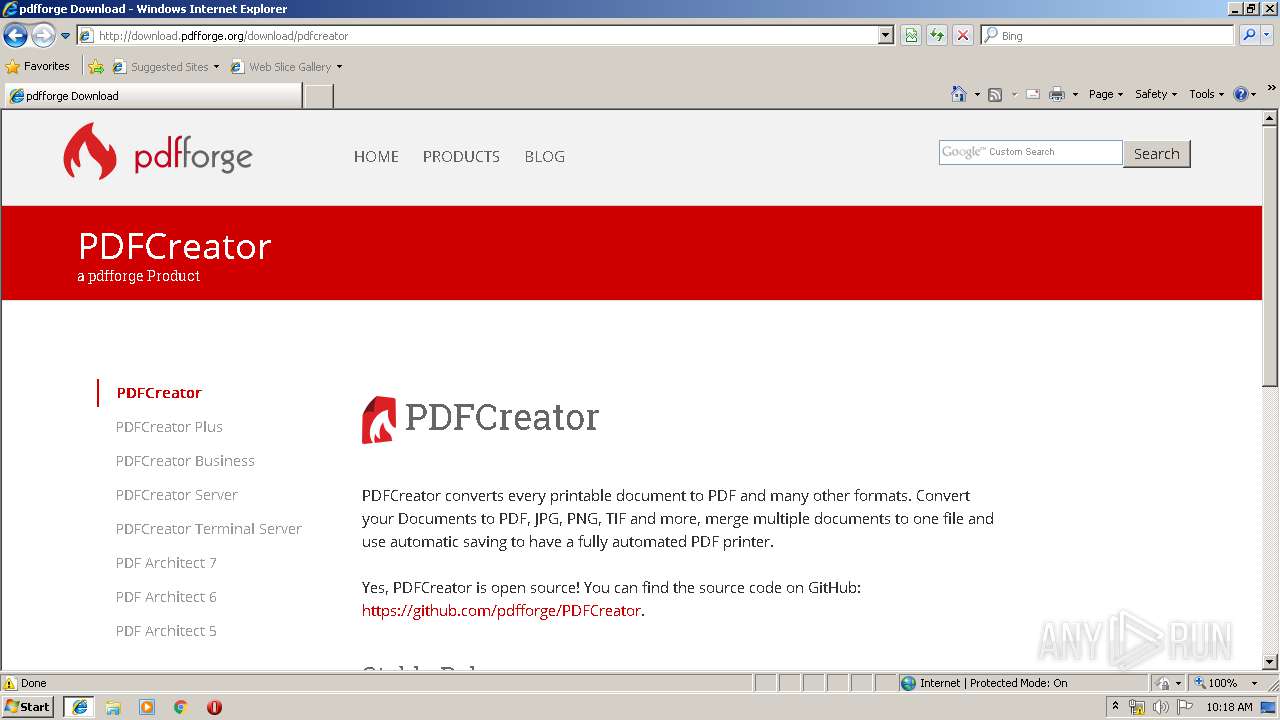Open a new blank tab
The image size is (1280, 720).
(x=318, y=96)
